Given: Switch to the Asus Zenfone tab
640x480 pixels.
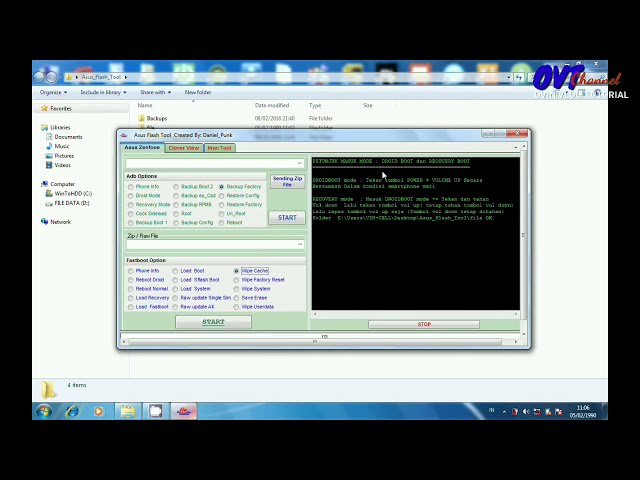Looking at the screenshot, I should (142, 147).
